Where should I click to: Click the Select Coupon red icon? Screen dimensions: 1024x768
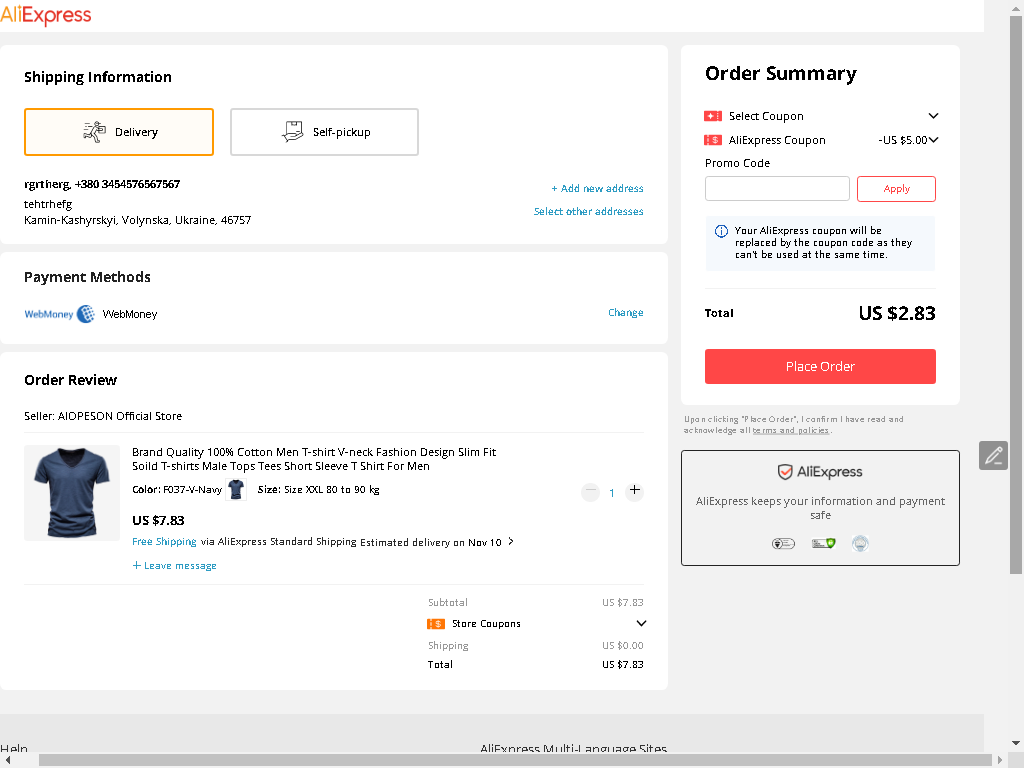click(712, 116)
